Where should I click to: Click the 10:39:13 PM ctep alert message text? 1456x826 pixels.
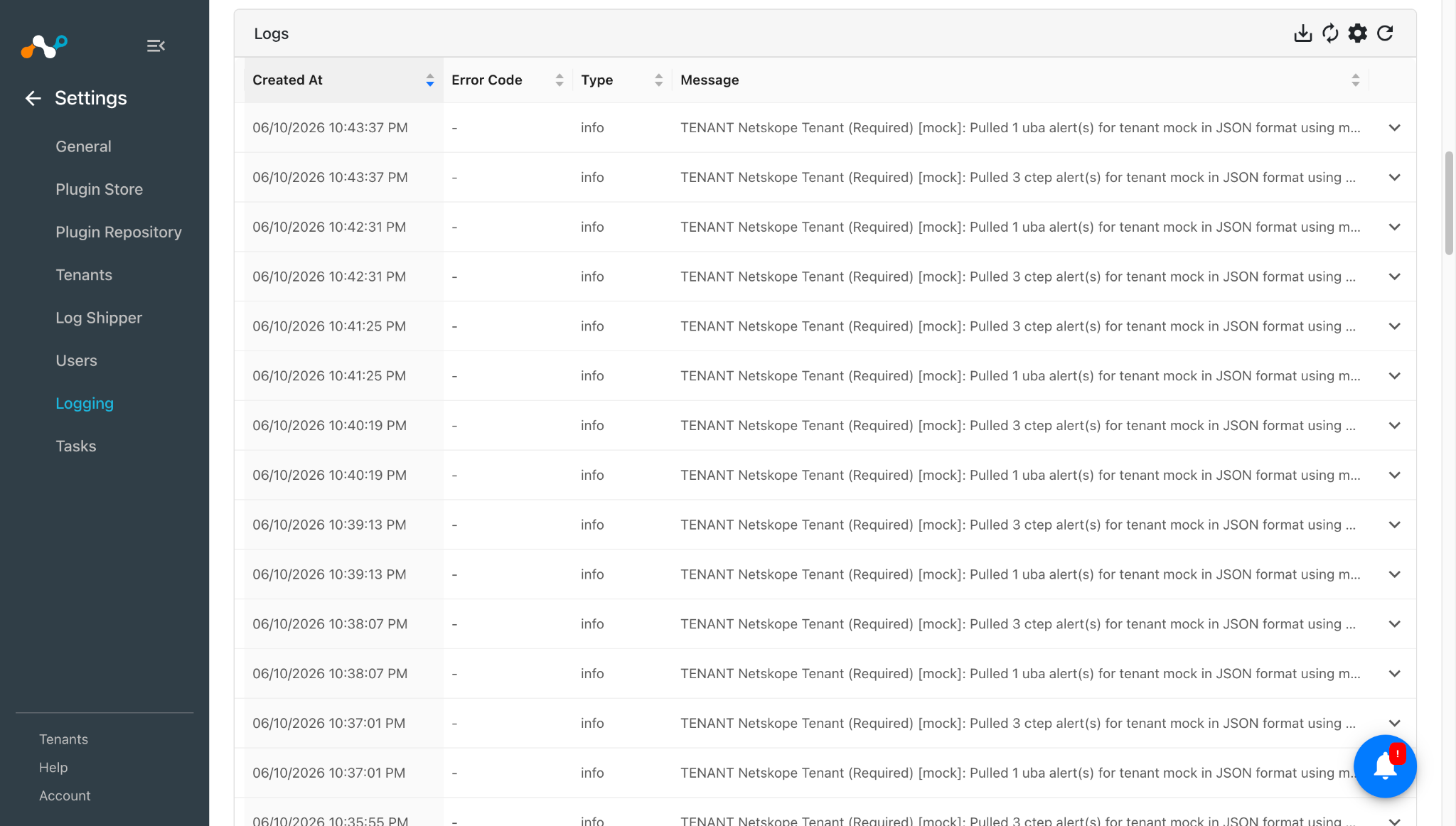coord(1018,525)
